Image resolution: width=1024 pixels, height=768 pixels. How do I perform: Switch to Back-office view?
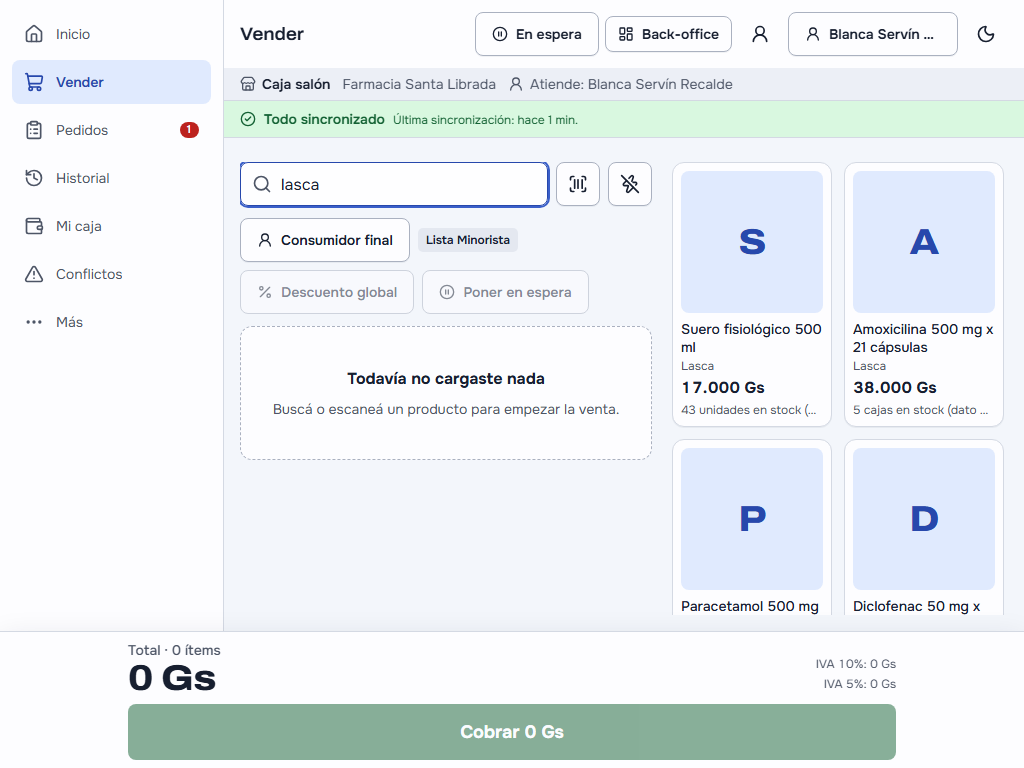668,34
